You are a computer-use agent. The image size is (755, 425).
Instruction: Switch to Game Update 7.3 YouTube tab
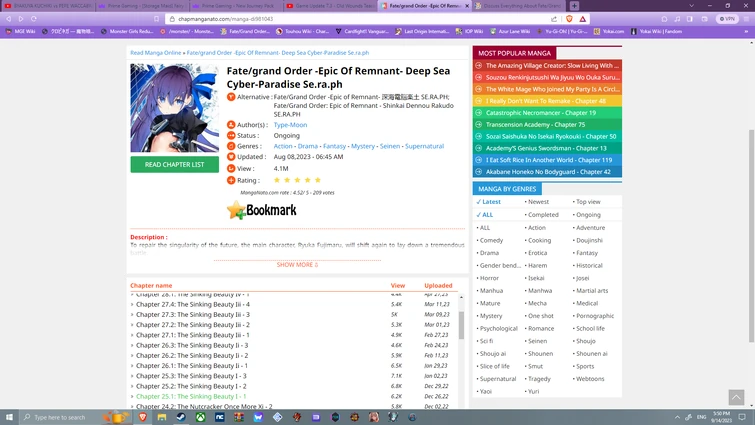[x=329, y=6]
